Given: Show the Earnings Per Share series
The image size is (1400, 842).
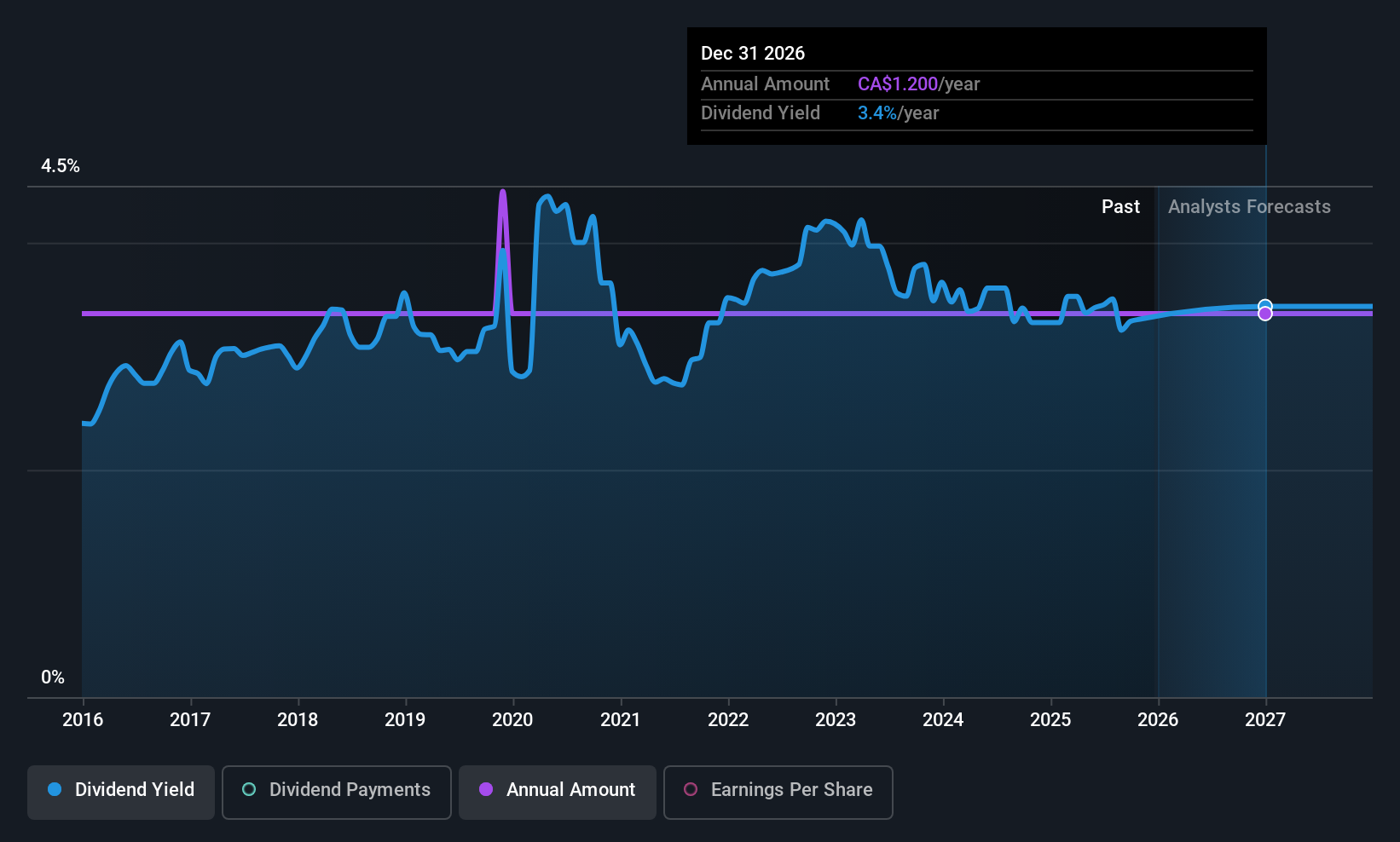Looking at the screenshot, I should tap(778, 792).
